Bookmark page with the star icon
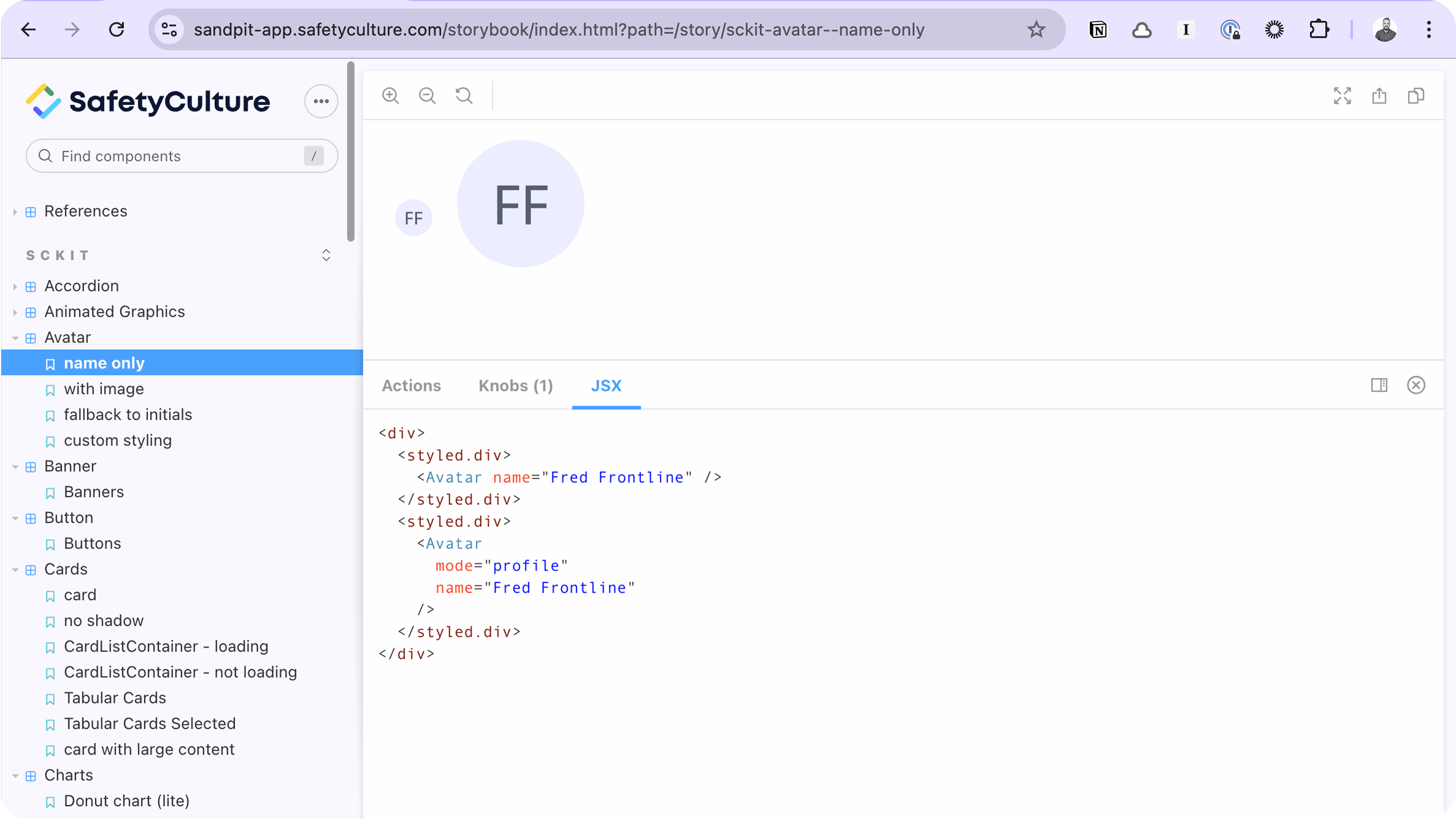1456x819 pixels. coord(1036,29)
